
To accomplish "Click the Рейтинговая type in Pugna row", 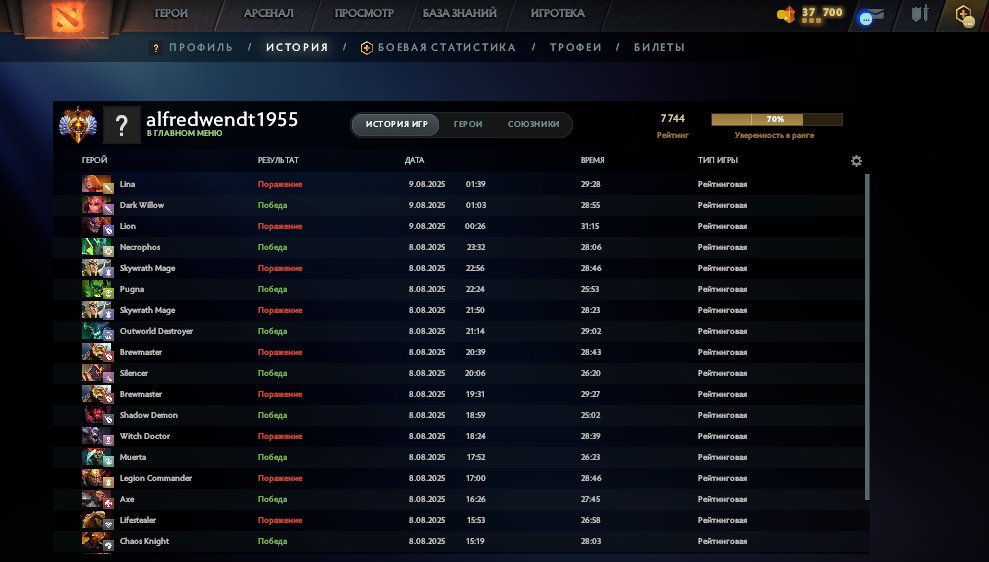I will pos(722,289).
